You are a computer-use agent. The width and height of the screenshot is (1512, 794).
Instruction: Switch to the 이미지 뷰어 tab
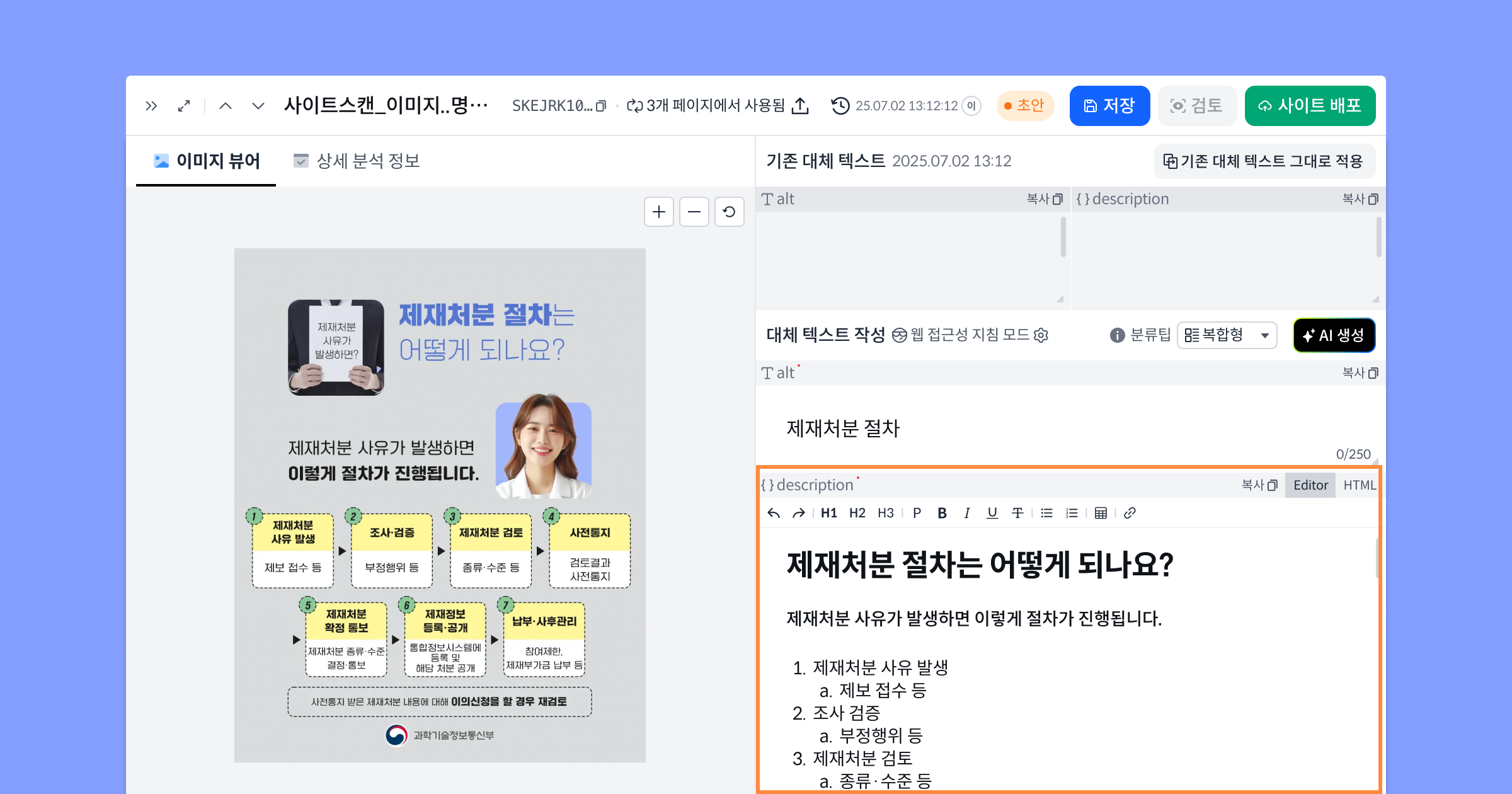point(206,161)
